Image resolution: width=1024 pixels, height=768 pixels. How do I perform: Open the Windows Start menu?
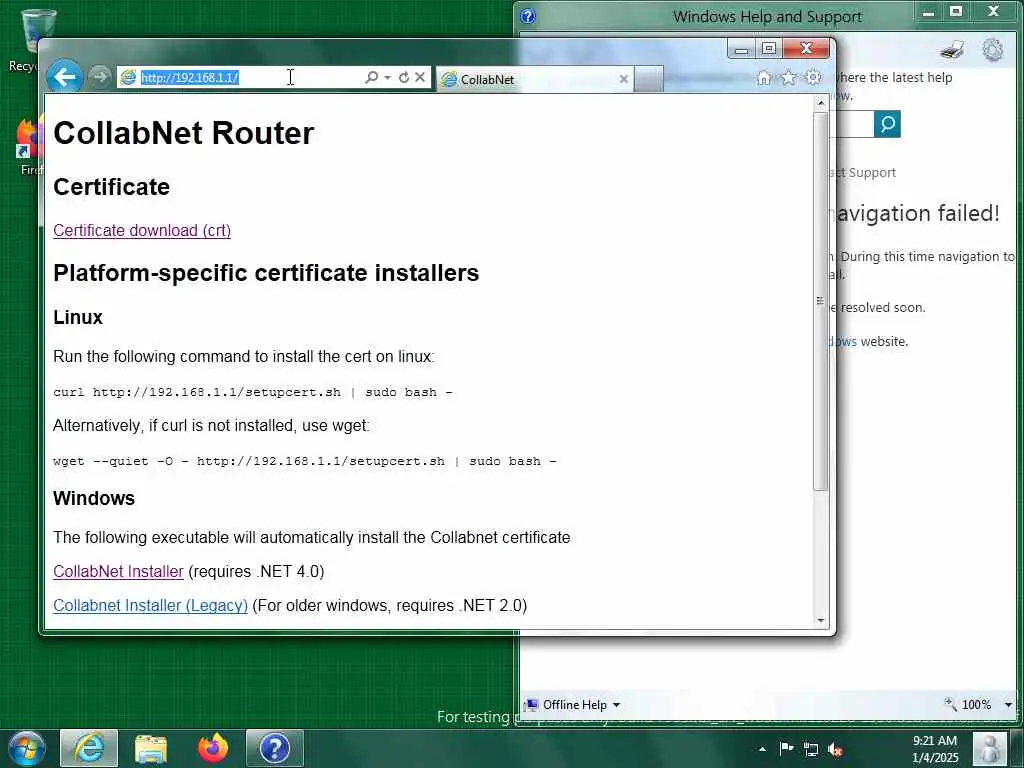coord(27,748)
